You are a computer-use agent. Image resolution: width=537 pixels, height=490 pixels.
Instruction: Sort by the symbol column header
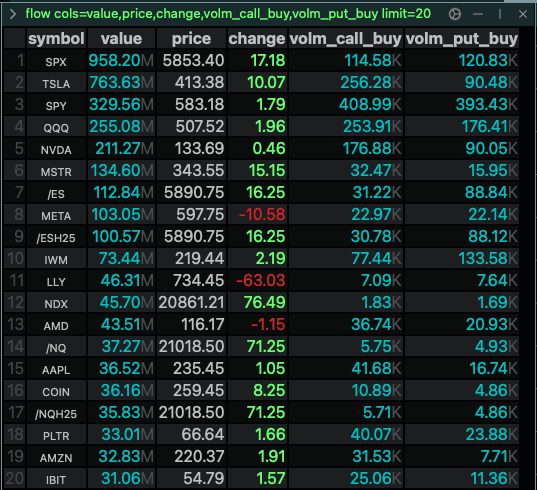[56, 38]
